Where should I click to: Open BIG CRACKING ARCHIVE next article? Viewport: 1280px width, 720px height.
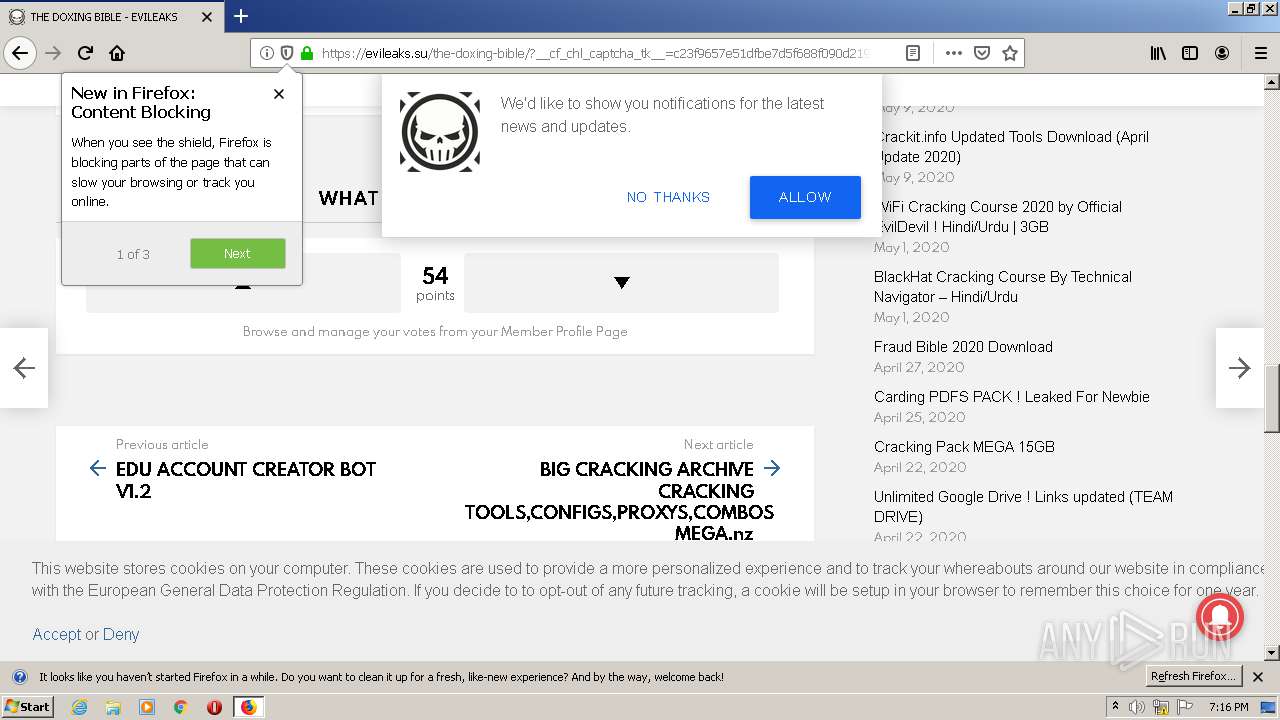pyautogui.click(x=619, y=501)
